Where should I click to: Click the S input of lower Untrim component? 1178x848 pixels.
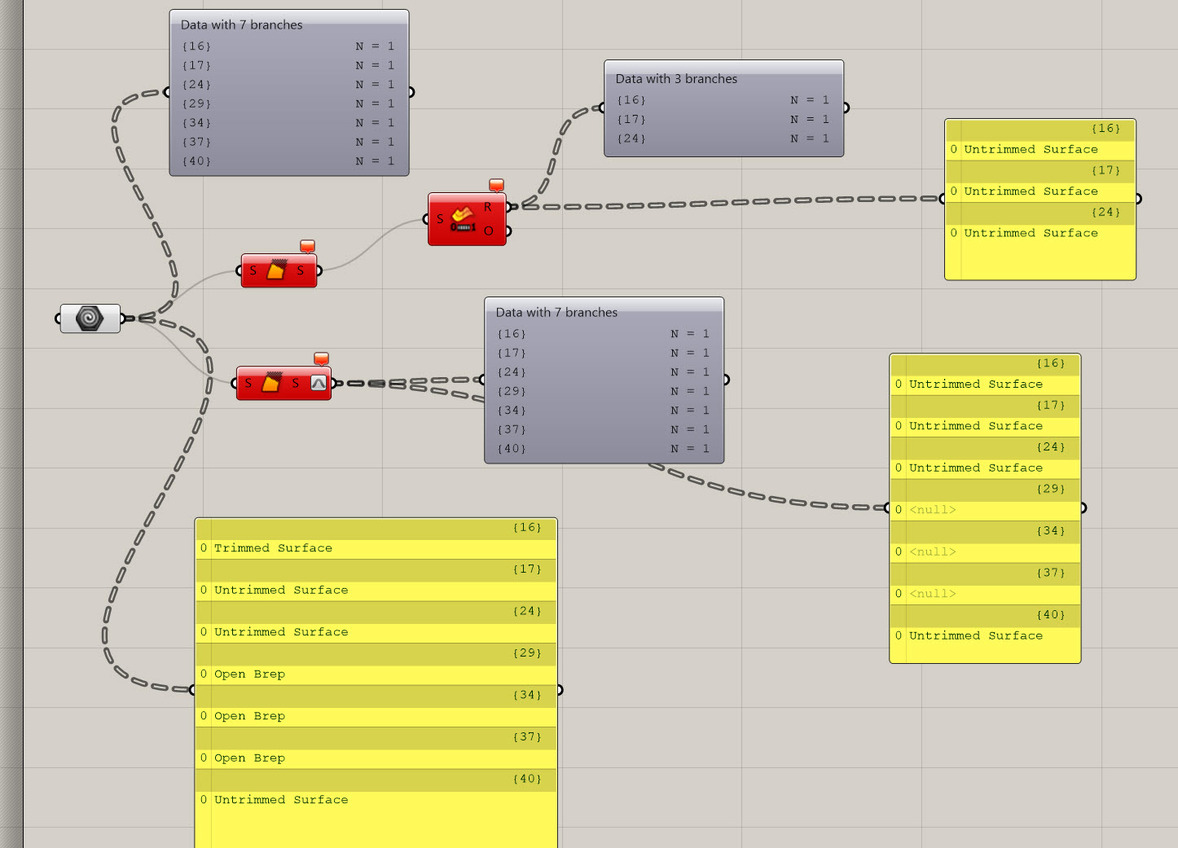(248, 383)
